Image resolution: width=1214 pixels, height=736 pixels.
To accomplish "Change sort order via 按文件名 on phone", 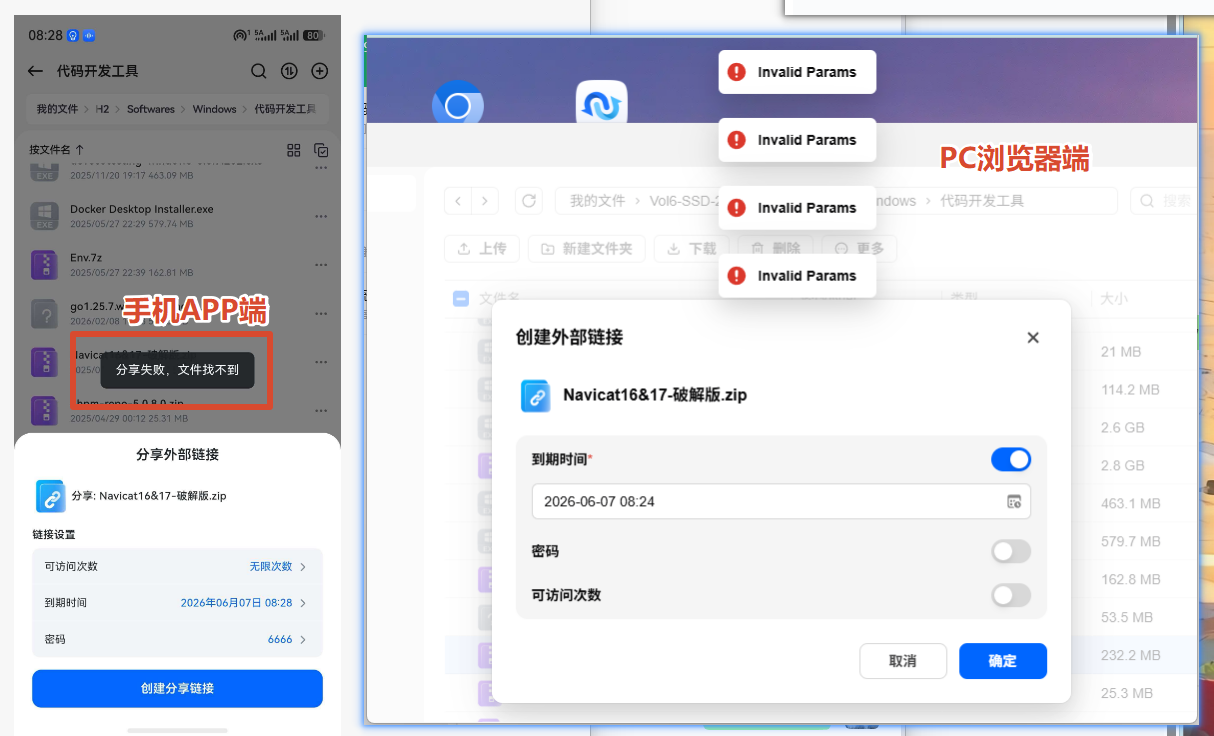I will tap(56, 149).
